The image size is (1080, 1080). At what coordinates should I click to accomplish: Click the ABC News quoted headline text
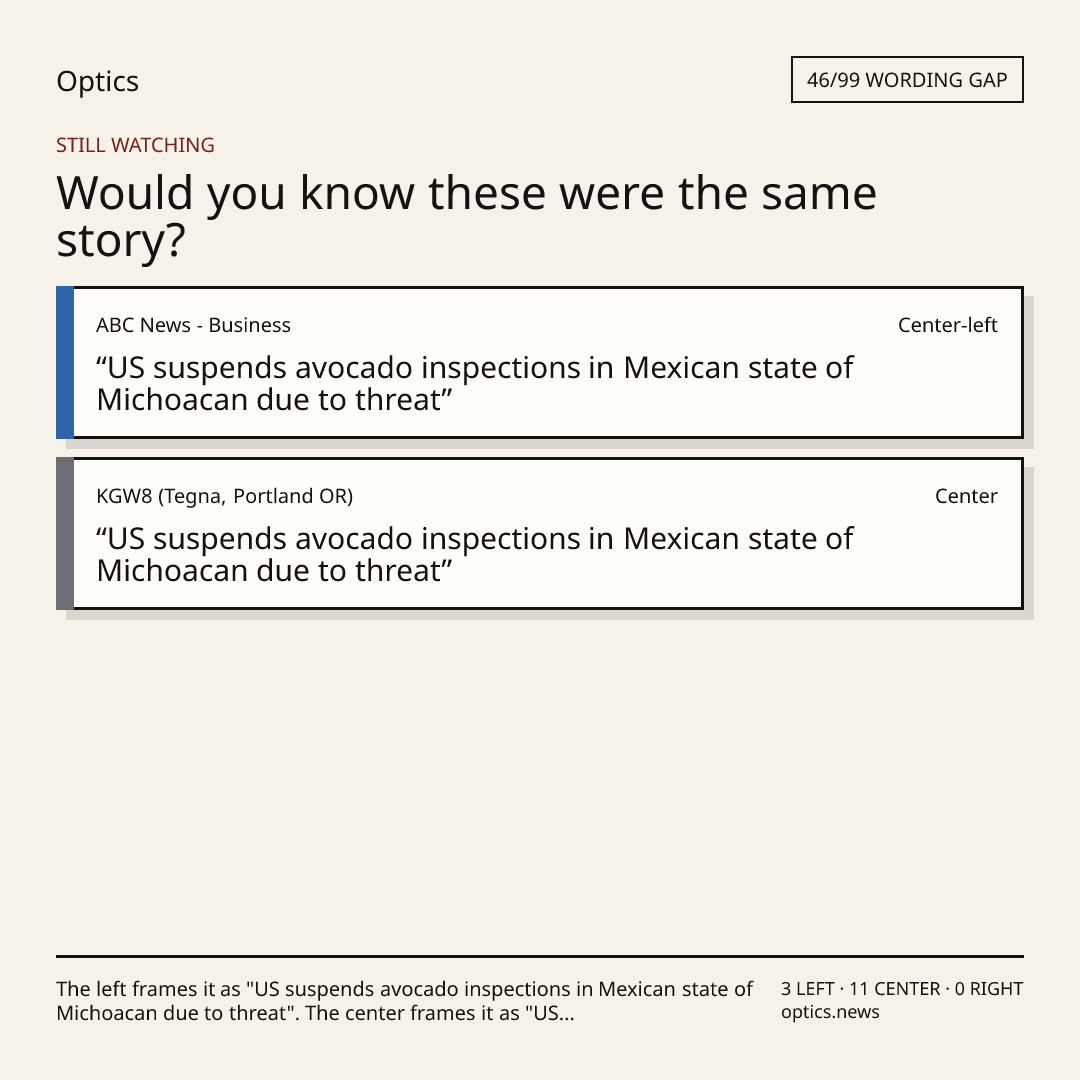475,384
